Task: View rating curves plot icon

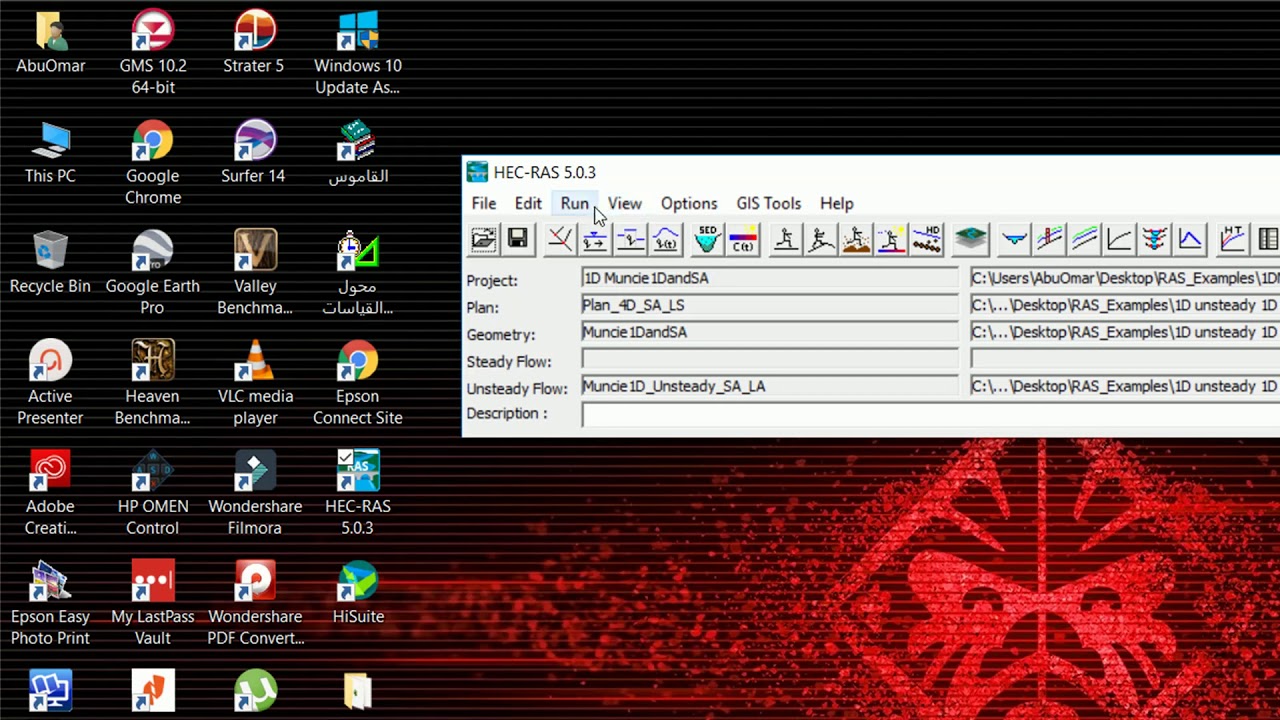Action: pos(1119,239)
